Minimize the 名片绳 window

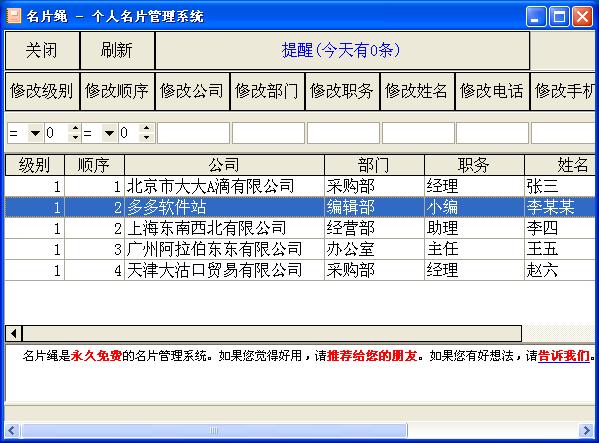(536, 17)
